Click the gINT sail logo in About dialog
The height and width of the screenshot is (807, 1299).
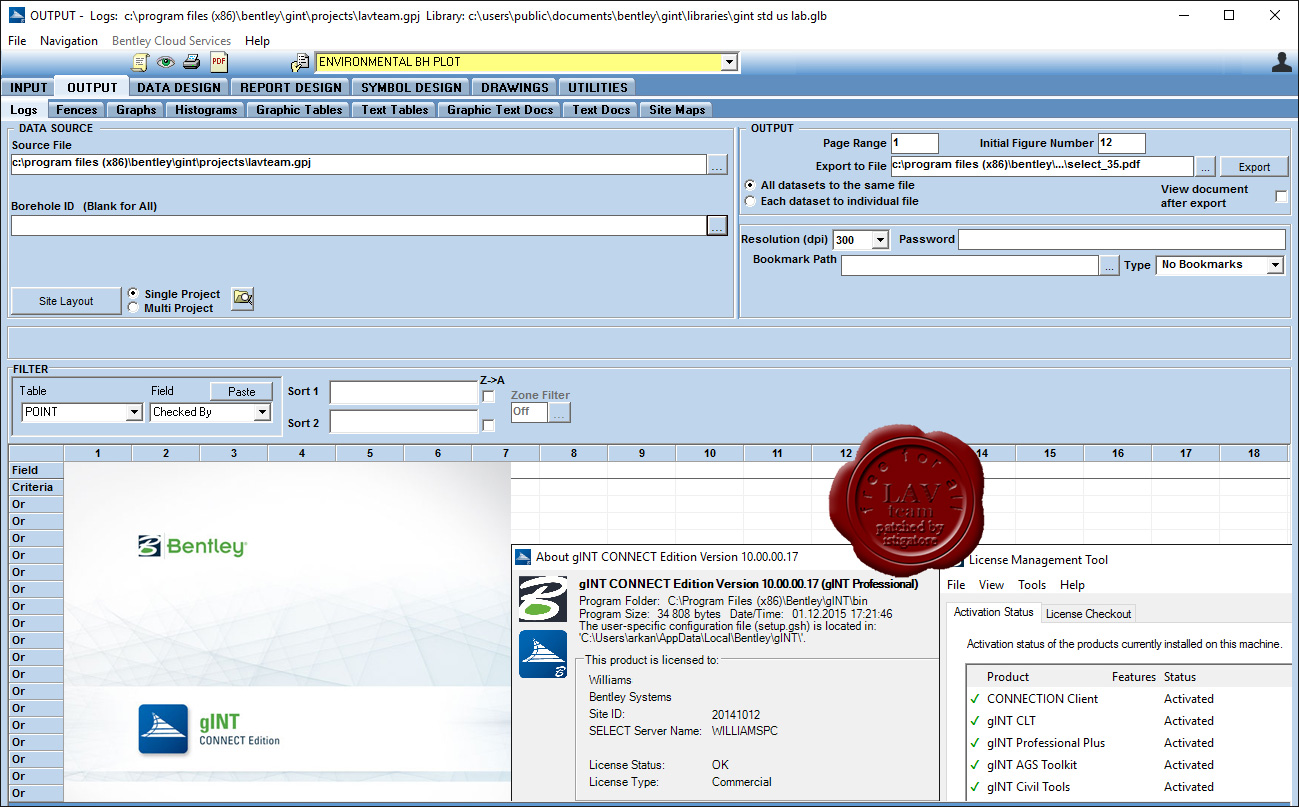[x=543, y=654]
